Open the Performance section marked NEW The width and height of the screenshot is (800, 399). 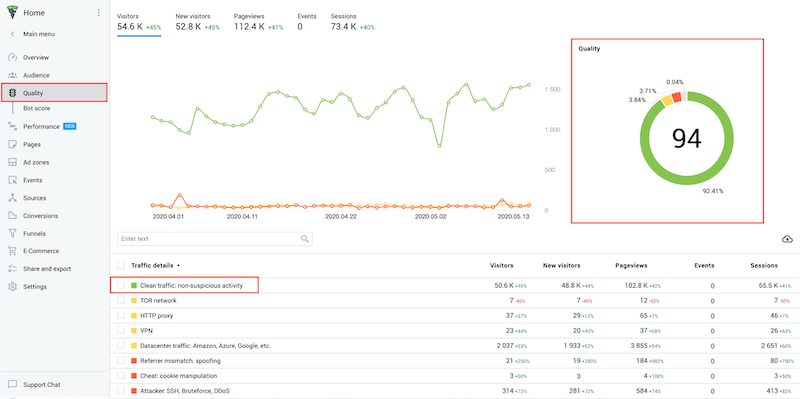tap(49, 127)
